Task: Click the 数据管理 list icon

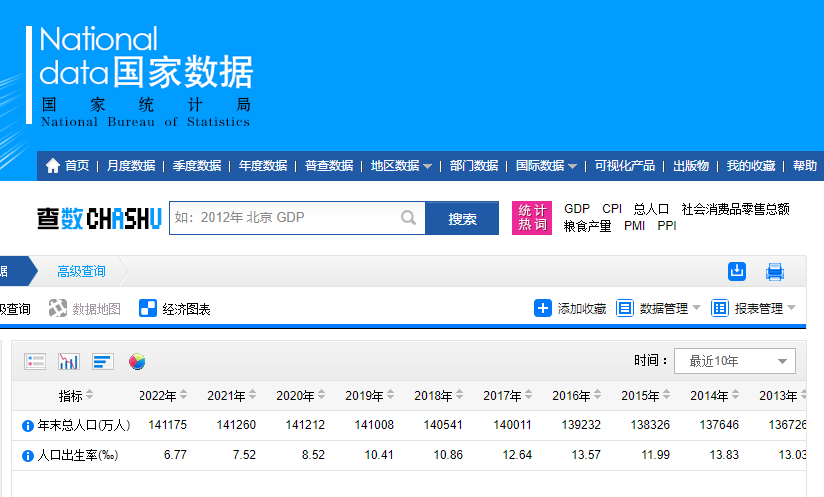Action: pyautogui.click(x=625, y=308)
